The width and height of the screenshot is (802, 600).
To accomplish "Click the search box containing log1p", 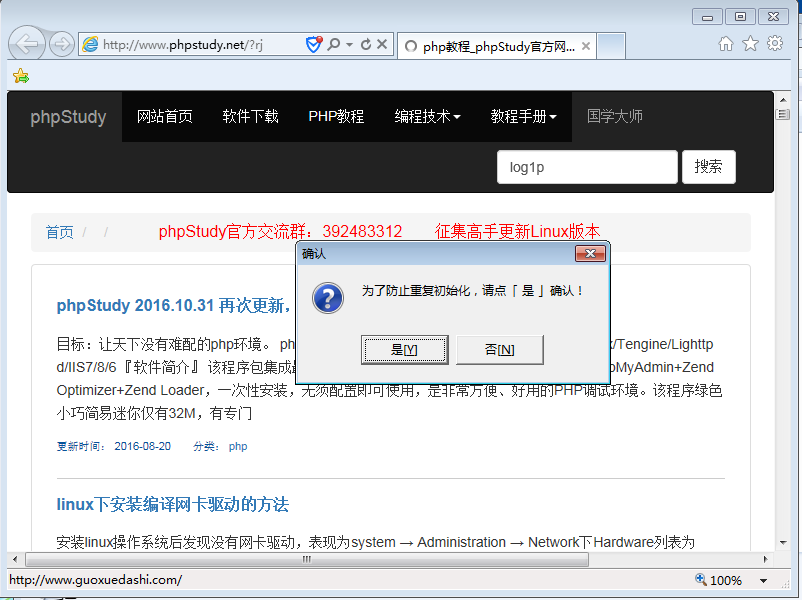I will [x=587, y=167].
